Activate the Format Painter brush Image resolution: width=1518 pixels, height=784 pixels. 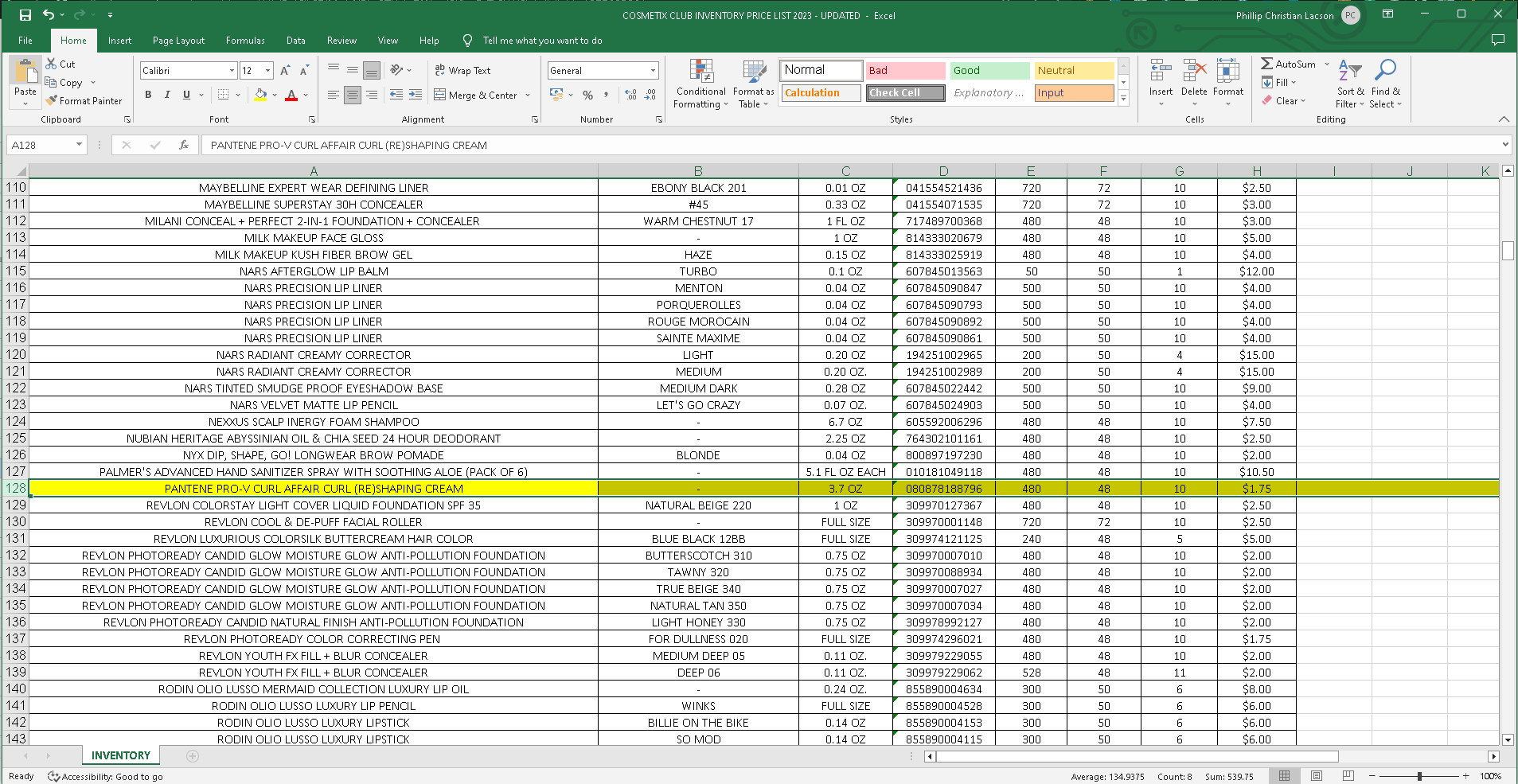tap(84, 101)
